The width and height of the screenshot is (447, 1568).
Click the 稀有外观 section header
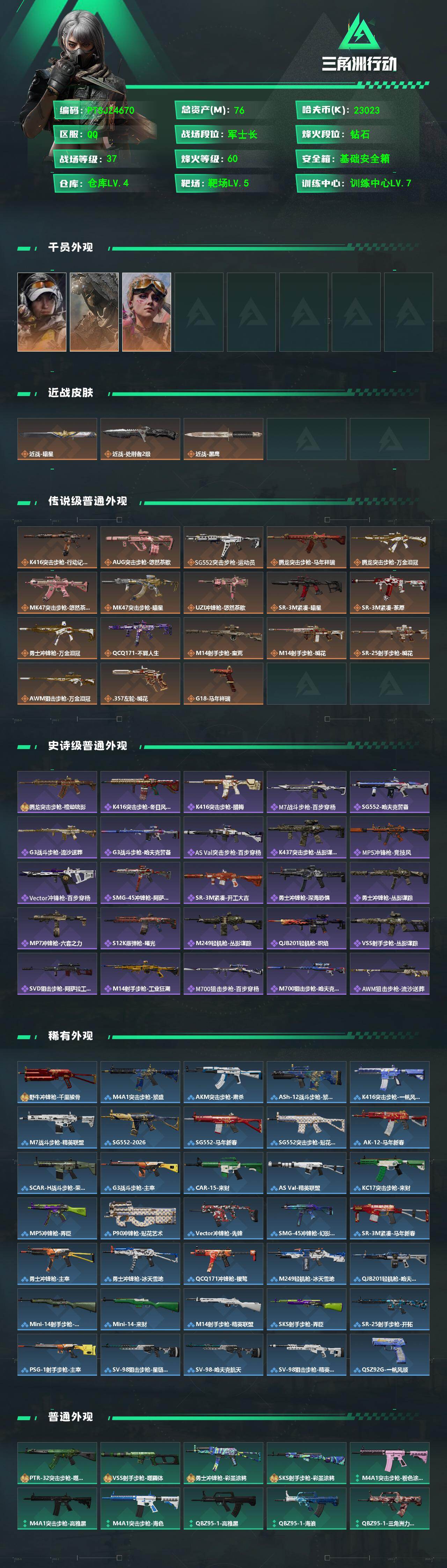coord(71,1035)
